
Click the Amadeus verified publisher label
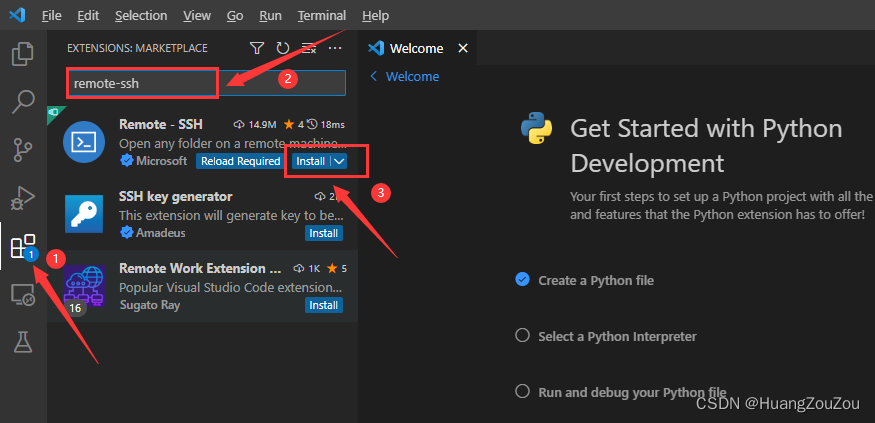[153, 233]
